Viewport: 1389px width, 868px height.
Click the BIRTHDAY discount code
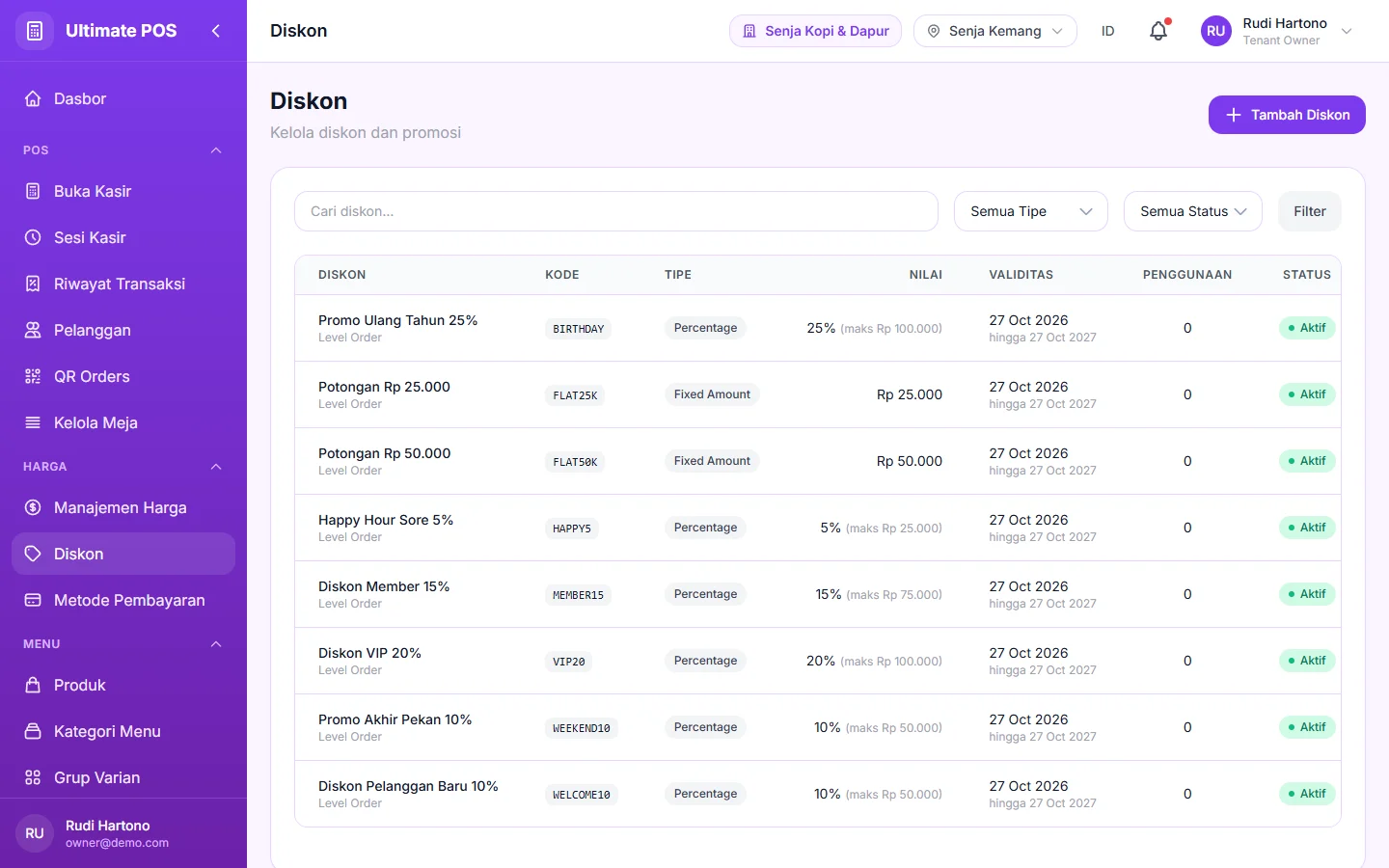tap(579, 329)
